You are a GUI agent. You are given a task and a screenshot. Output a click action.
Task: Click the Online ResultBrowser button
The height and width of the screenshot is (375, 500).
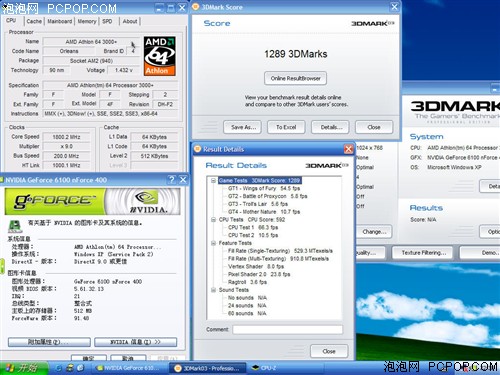(295, 78)
